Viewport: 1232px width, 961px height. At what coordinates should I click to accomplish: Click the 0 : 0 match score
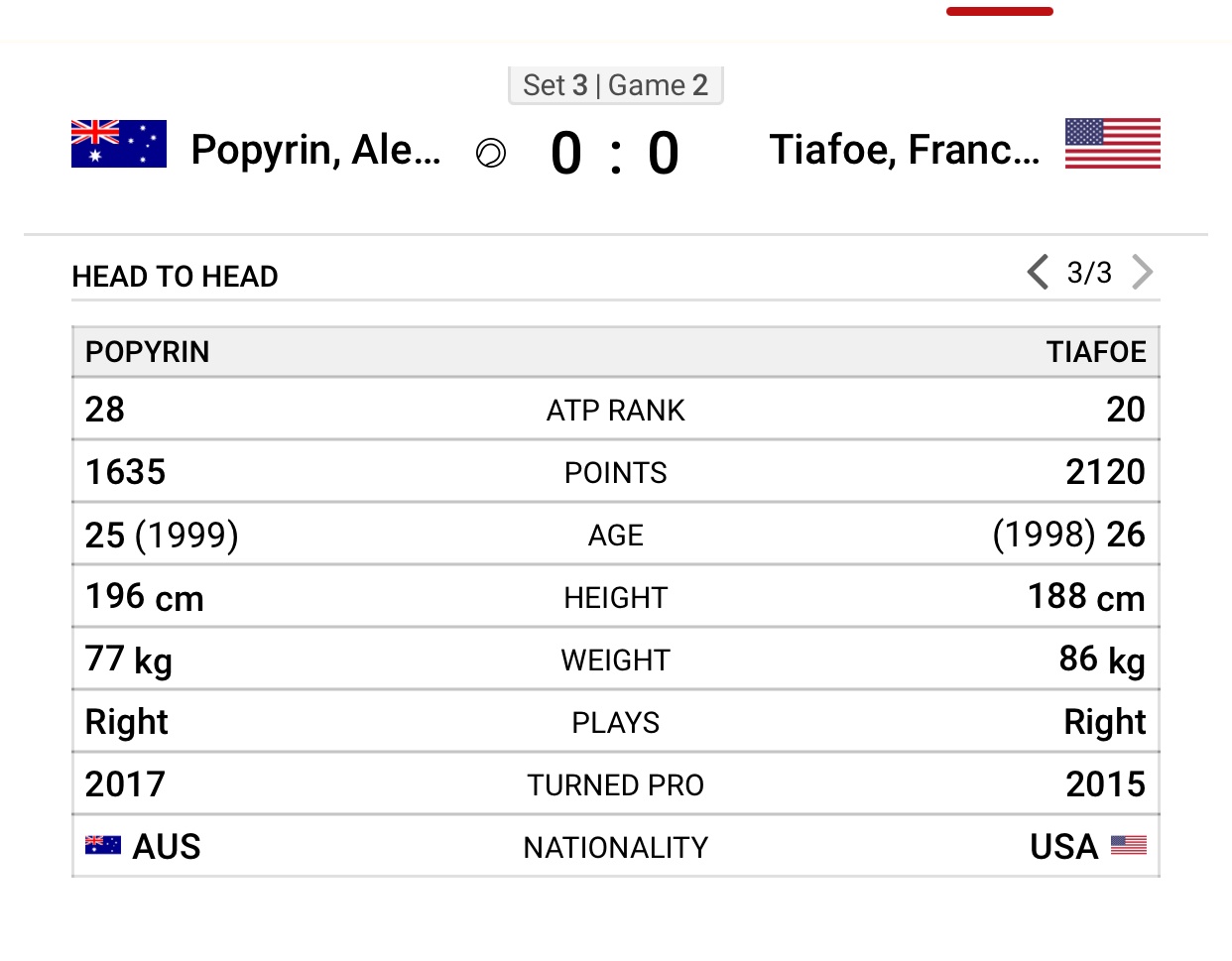click(615, 154)
